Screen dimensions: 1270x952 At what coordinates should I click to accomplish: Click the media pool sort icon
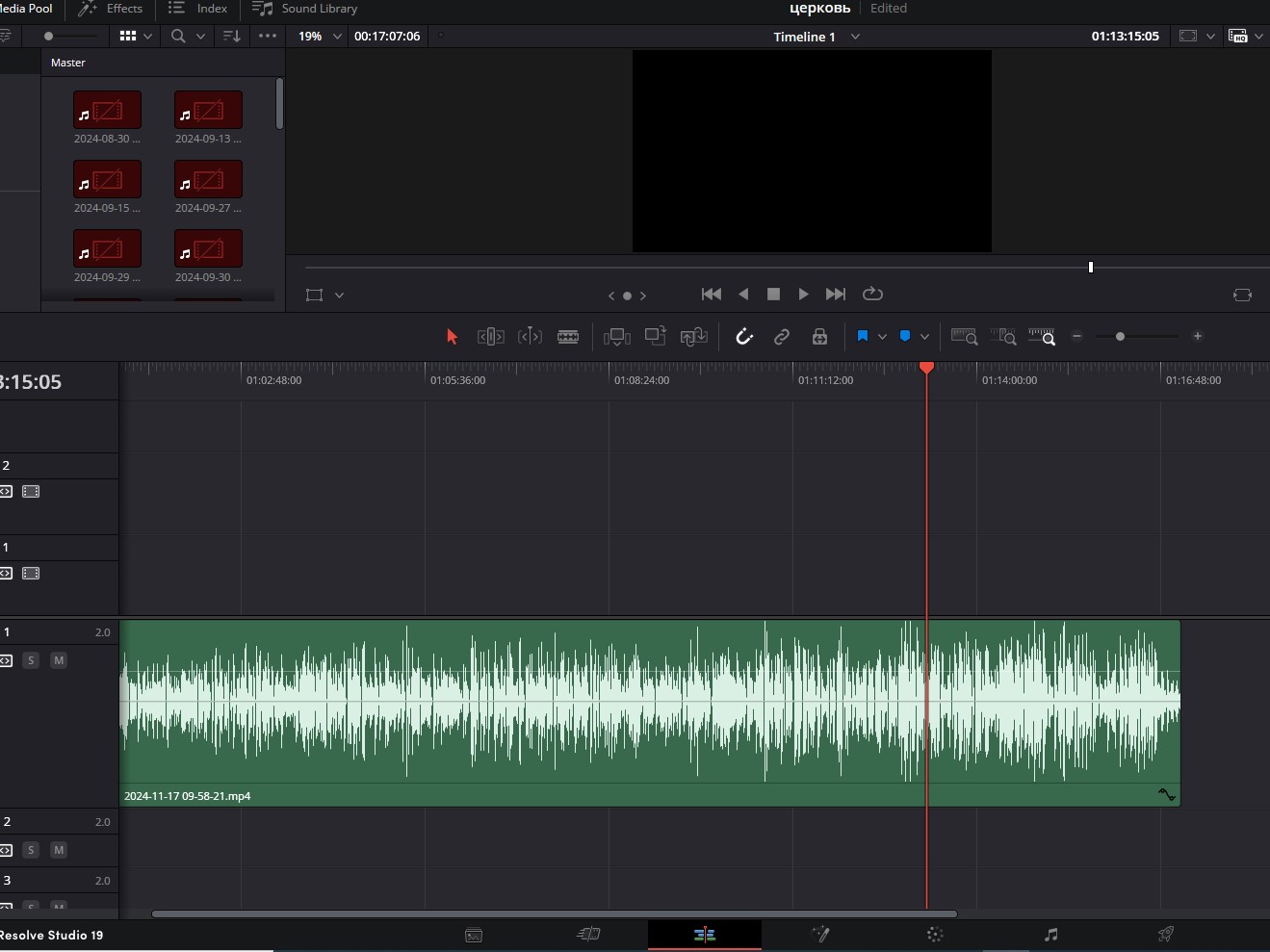pyautogui.click(x=232, y=36)
